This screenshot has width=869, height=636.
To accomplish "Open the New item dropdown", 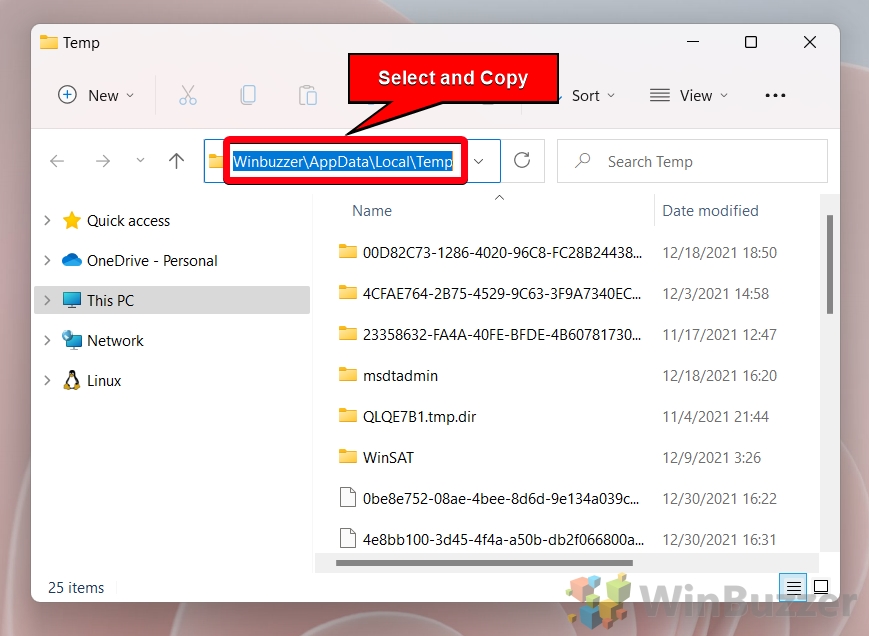I will coord(96,95).
